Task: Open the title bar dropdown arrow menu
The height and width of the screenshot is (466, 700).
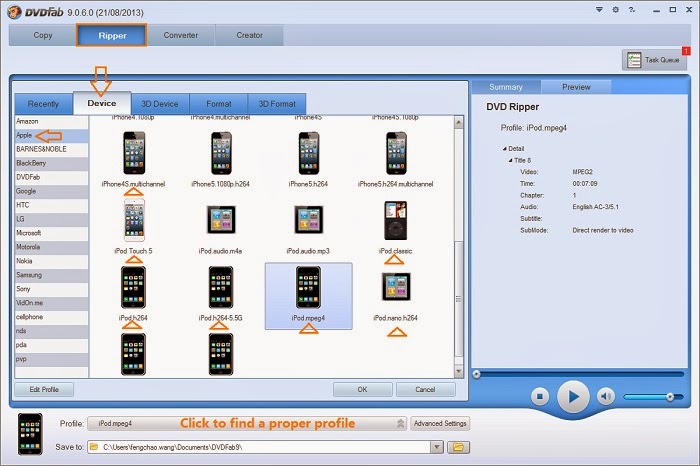Action: point(599,9)
